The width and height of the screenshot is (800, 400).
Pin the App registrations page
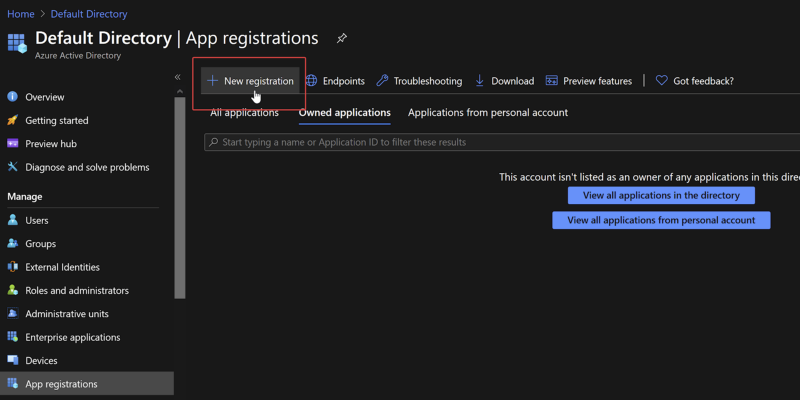point(342,38)
